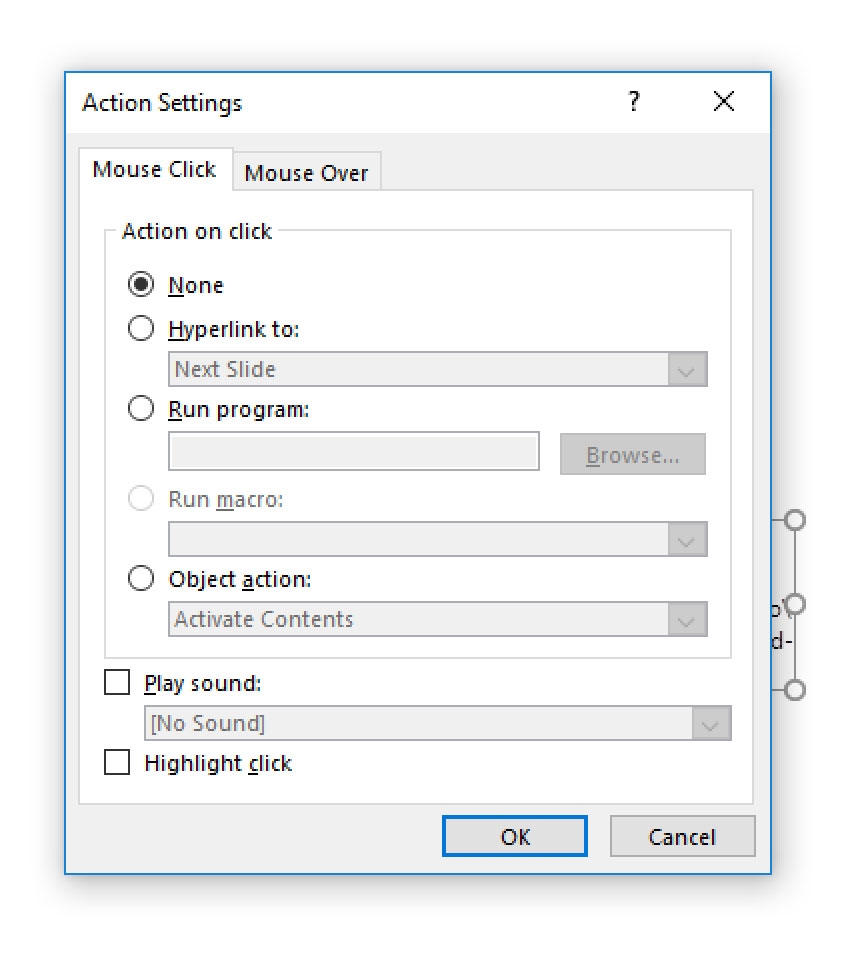
Task: Select the Run program option
Action: (142, 409)
